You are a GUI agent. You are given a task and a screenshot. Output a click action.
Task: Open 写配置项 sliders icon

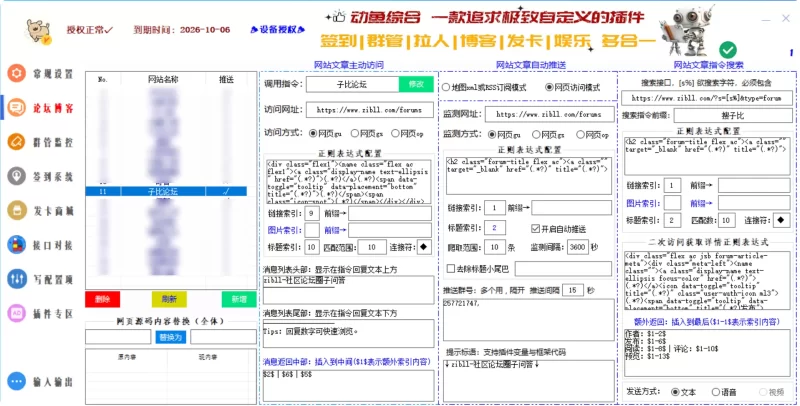[x=16, y=278]
